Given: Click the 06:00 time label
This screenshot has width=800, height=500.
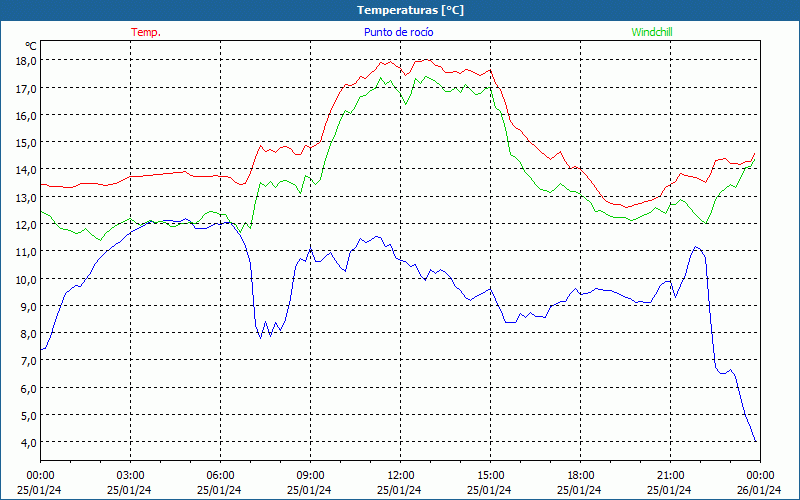Looking at the screenshot, I should point(220,476).
